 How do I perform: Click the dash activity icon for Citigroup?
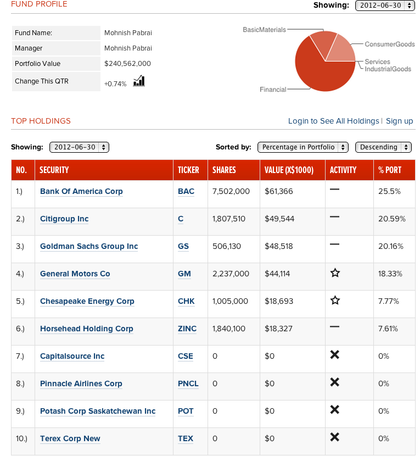[x=335, y=217]
